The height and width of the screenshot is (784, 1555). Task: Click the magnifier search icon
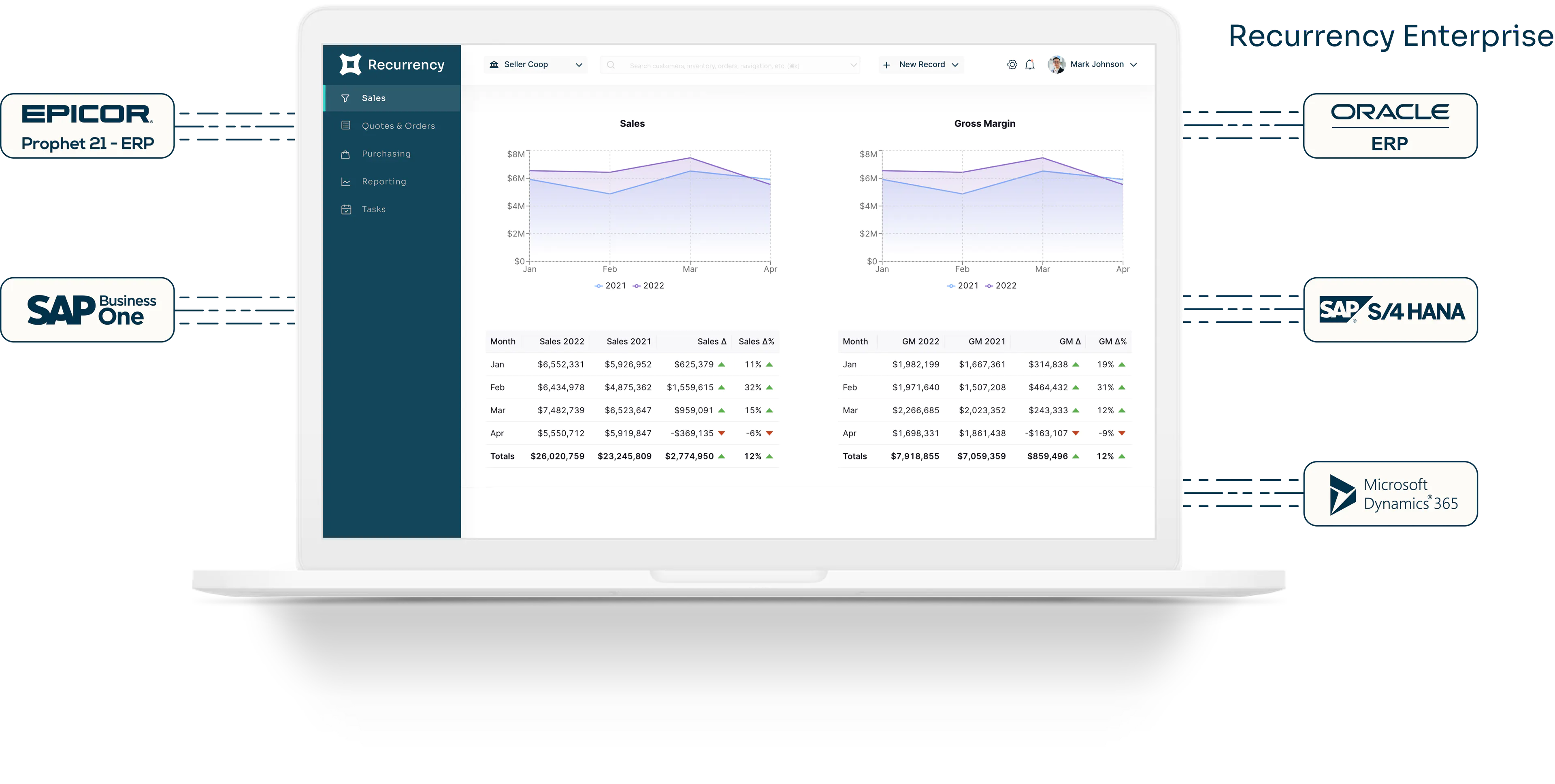(611, 65)
